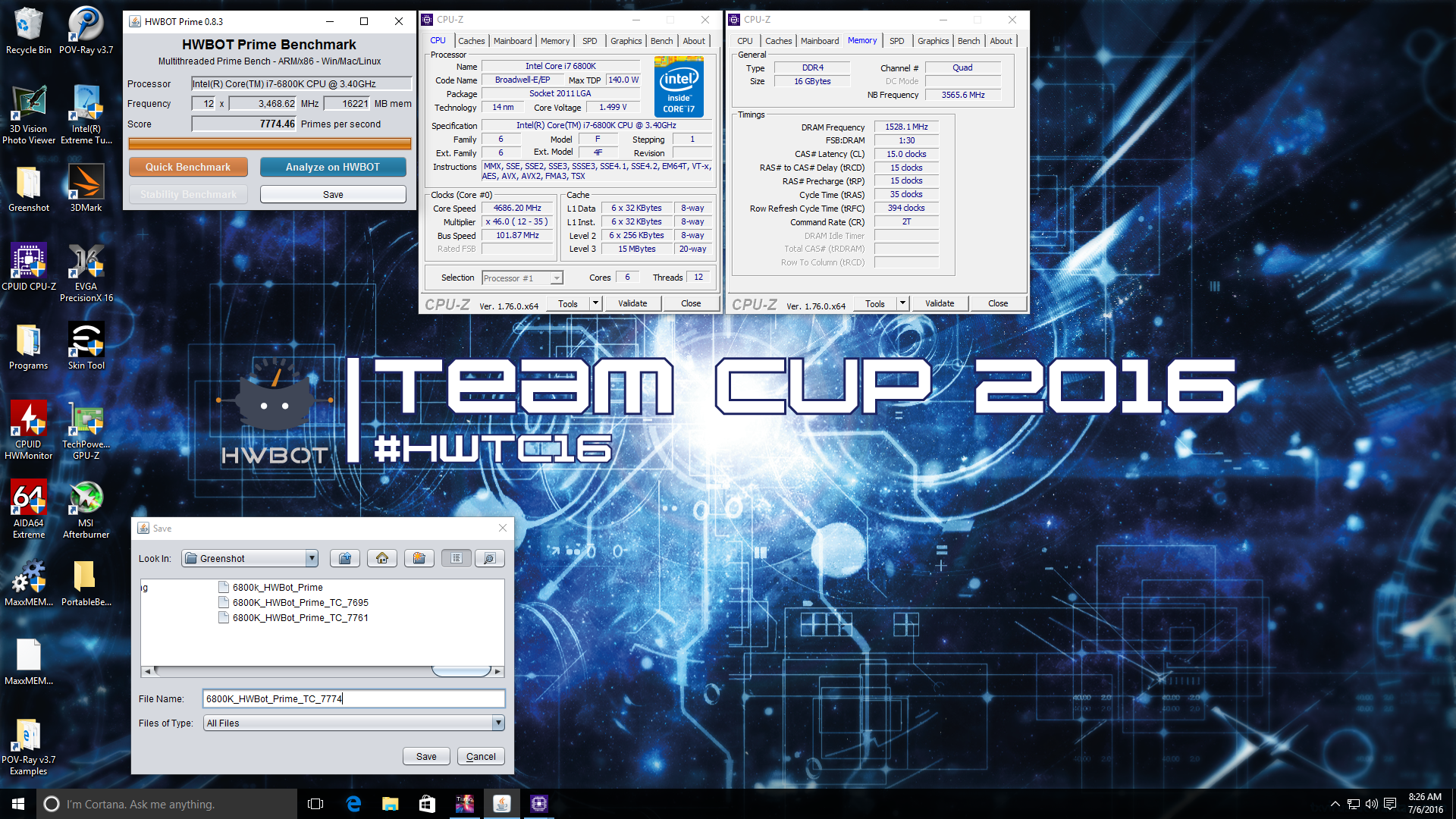
Task: Select the Greenshot folder on desktop
Action: tap(29, 188)
